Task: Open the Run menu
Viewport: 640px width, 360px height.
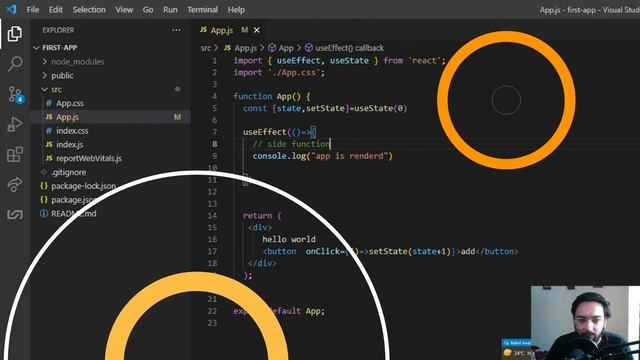Action: pyautogui.click(x=170, y=9)
